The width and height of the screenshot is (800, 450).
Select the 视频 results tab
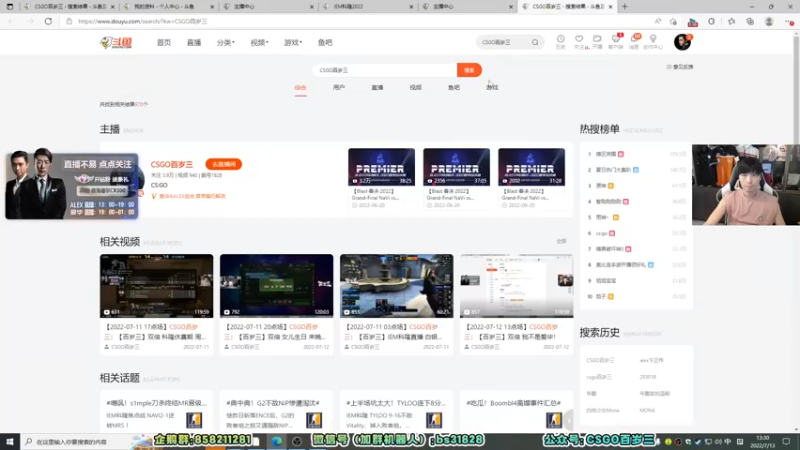(x=415, y=88)
